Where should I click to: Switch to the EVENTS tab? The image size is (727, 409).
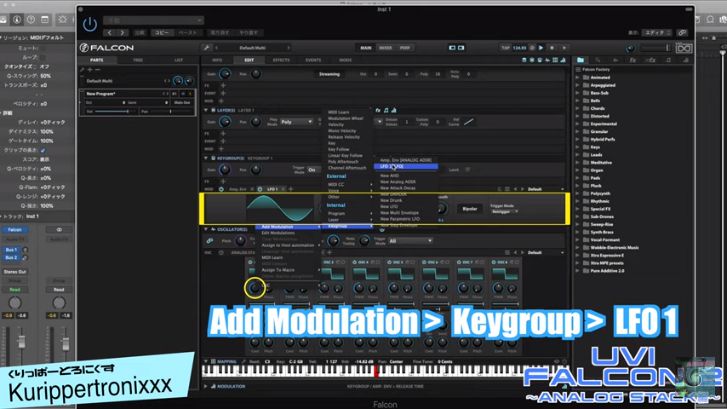coord(313,60)
